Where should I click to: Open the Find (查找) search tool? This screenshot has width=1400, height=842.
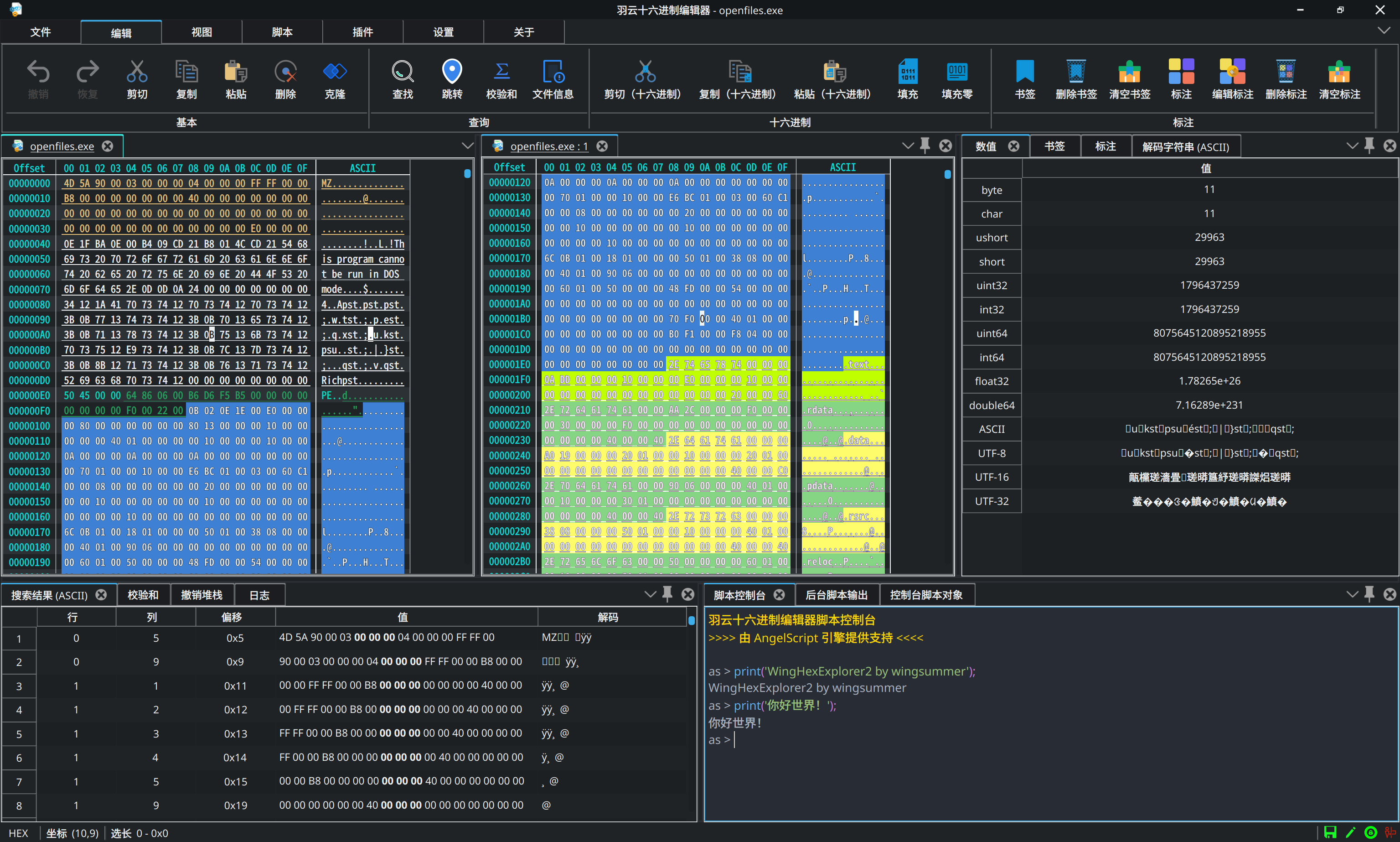(x=402, y=73)
